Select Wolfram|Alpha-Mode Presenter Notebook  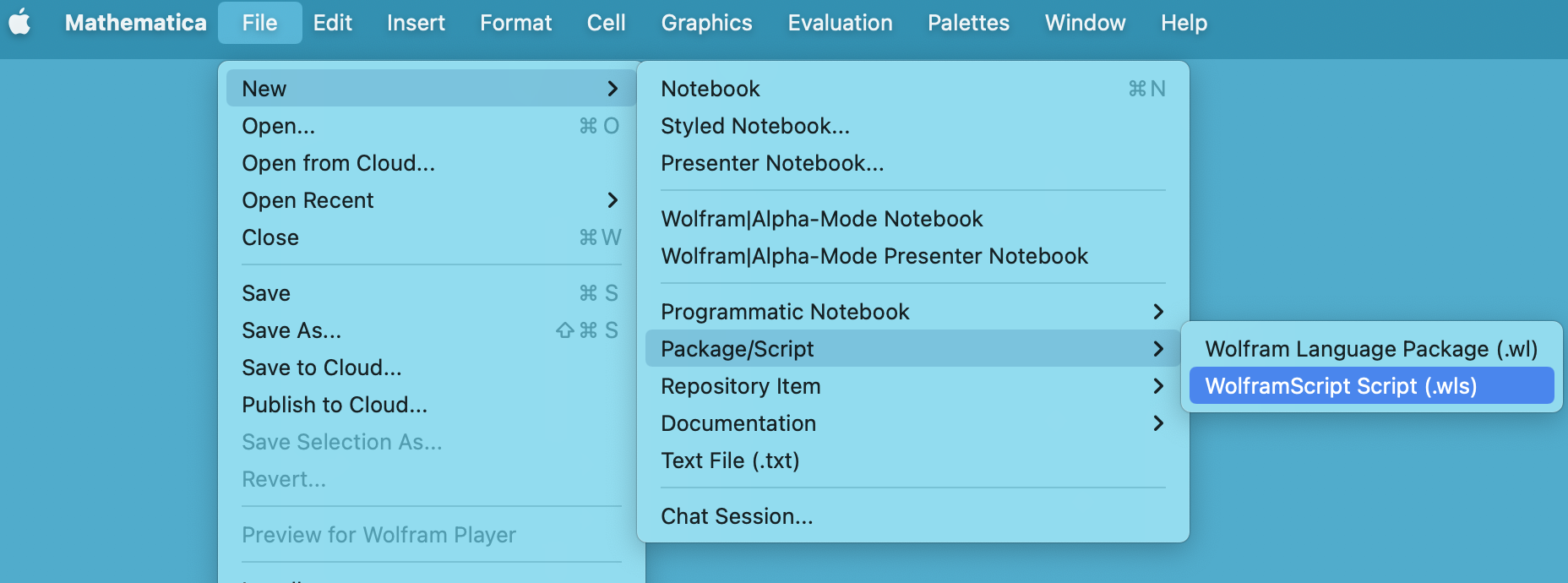[912, 255]
